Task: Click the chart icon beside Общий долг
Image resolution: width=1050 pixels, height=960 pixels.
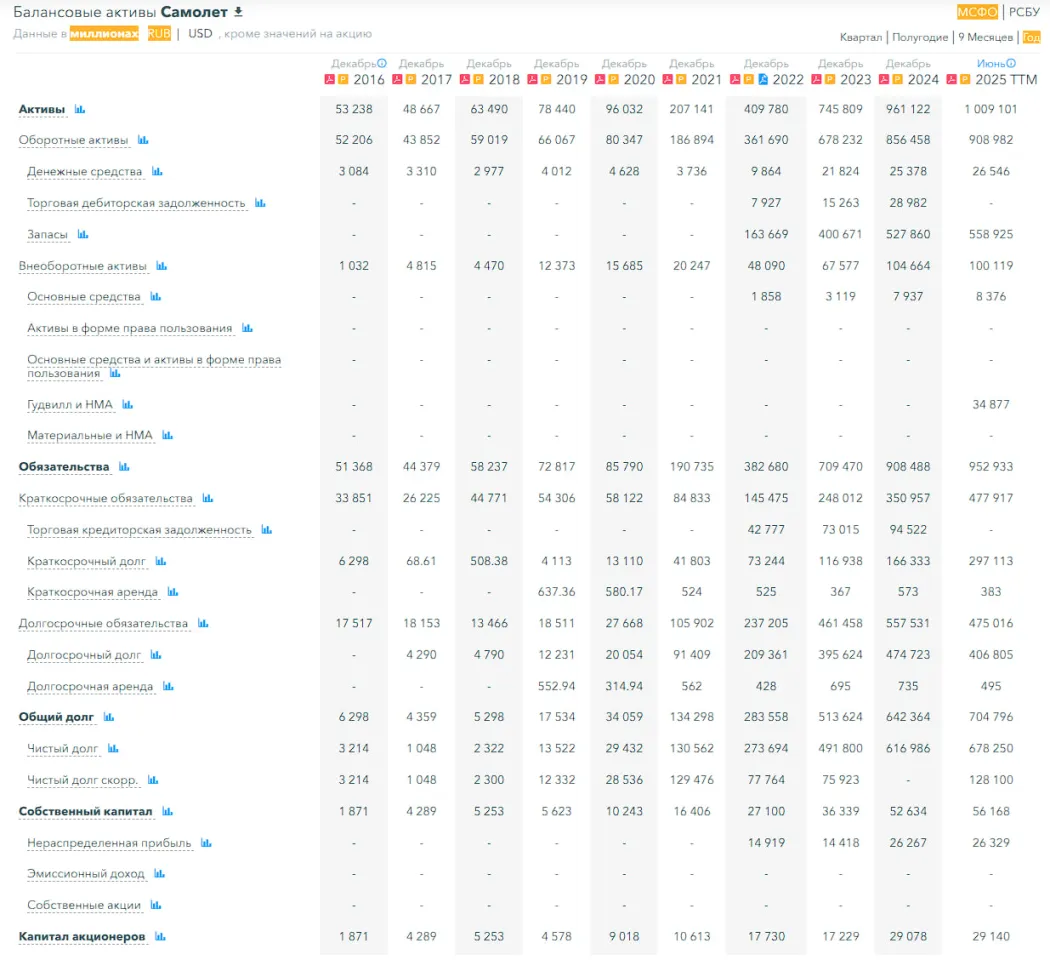Action: (x=109, y=717)
